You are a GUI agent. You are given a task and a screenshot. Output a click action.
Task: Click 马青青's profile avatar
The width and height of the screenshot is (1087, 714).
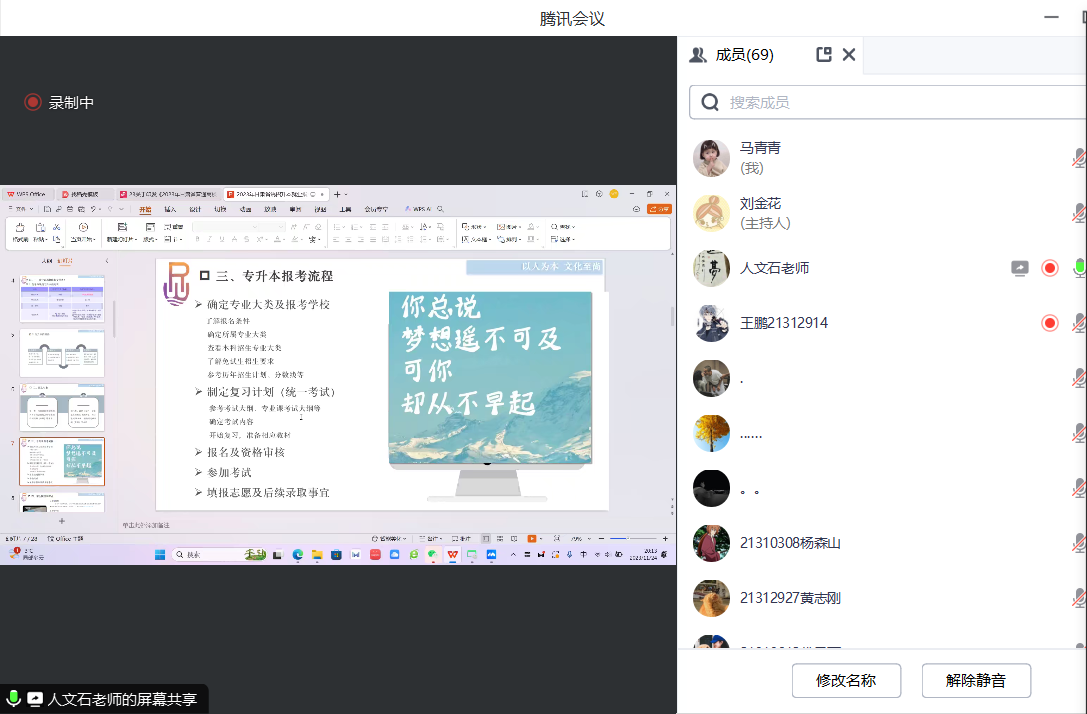(x=711, y=158)
